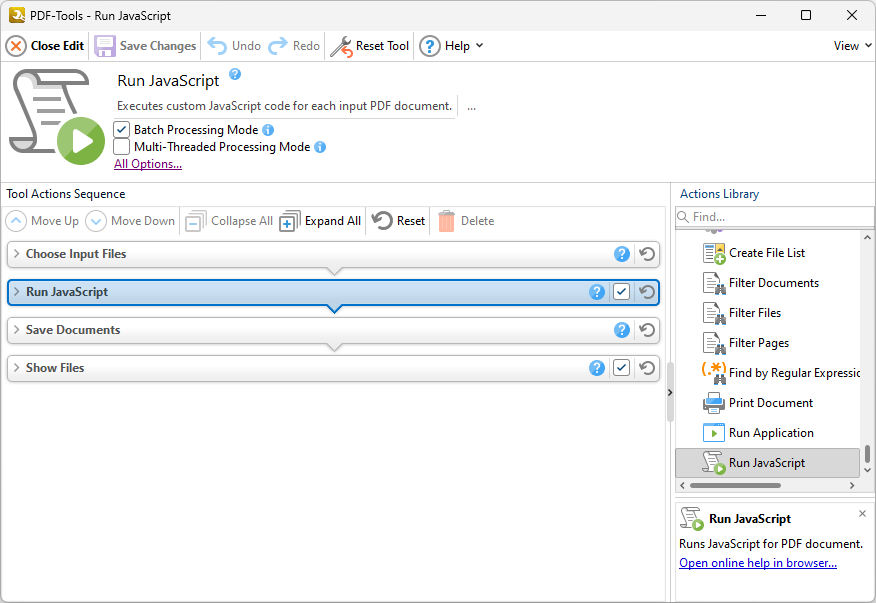
Task: Click the Redo arrow icon
Action: point(278,46)
